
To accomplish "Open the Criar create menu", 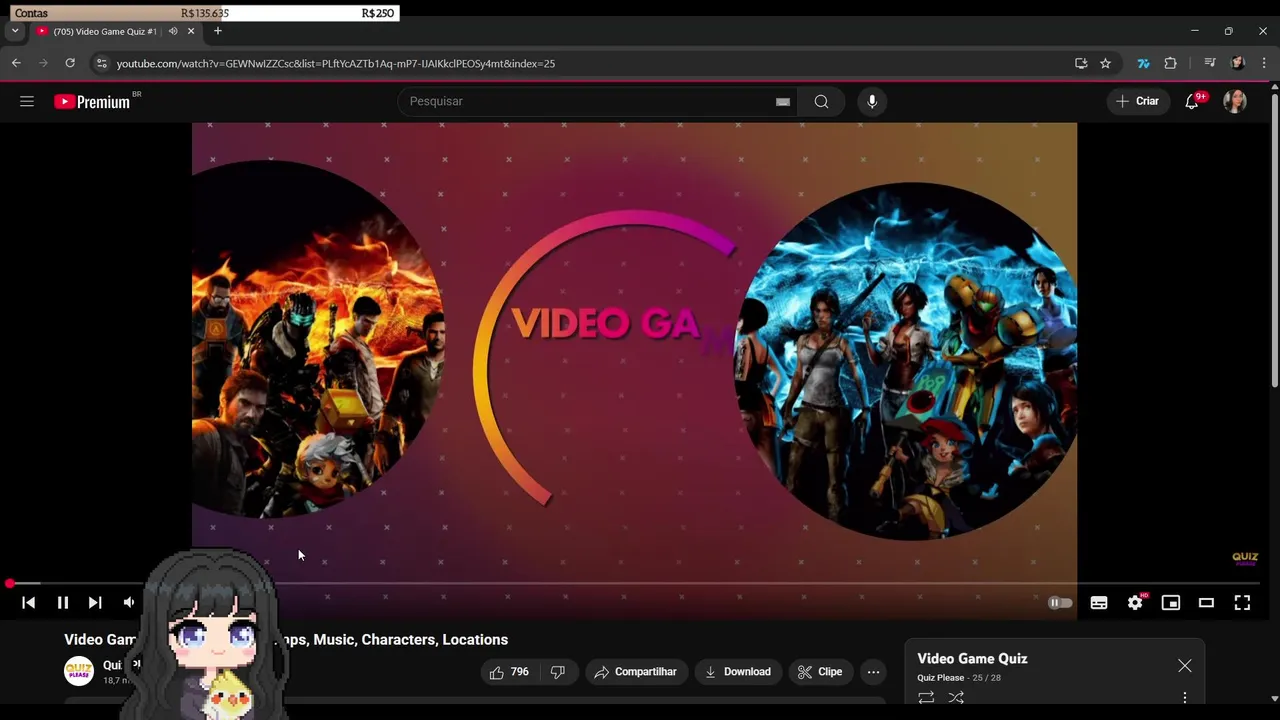I will pos(1138,101).
